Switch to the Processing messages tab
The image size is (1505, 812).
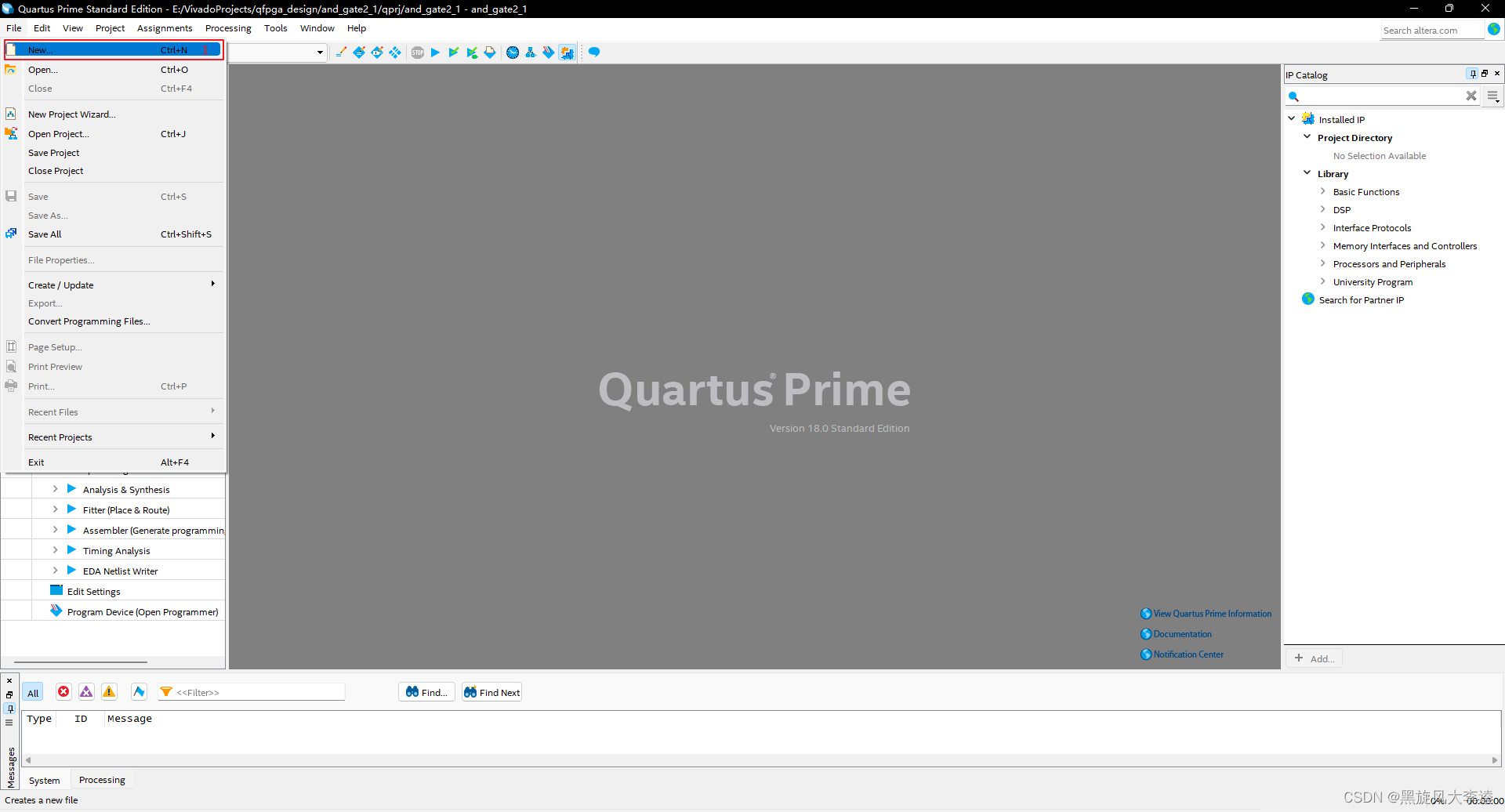[x=102, y=780]
